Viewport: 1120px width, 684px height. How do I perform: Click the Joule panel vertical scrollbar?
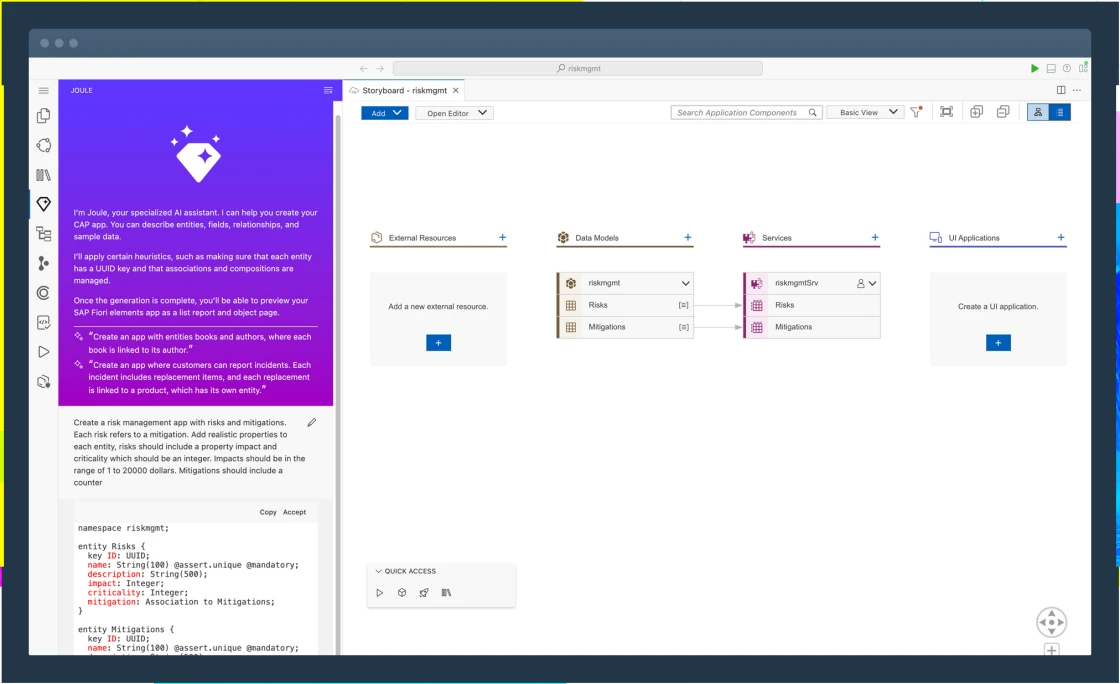coord(338,386)
